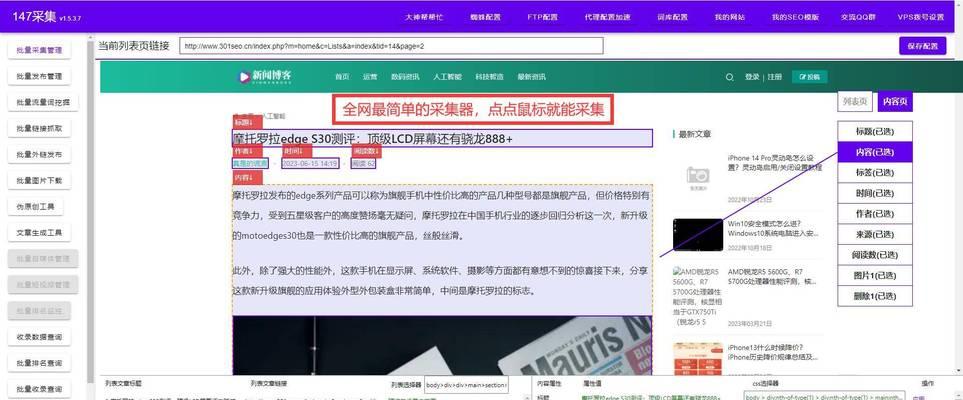Open the iPhone13什么时候降价 article link
963x400 pixels.
[x=773, y=351]
